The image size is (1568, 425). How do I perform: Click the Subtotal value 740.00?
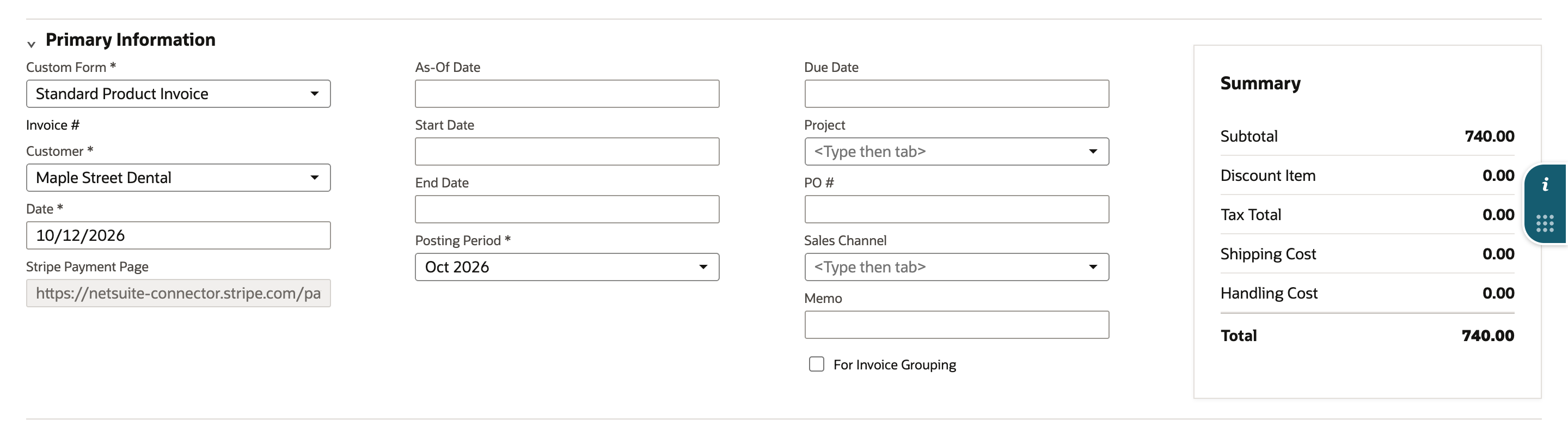click(x=1489, y=136)
